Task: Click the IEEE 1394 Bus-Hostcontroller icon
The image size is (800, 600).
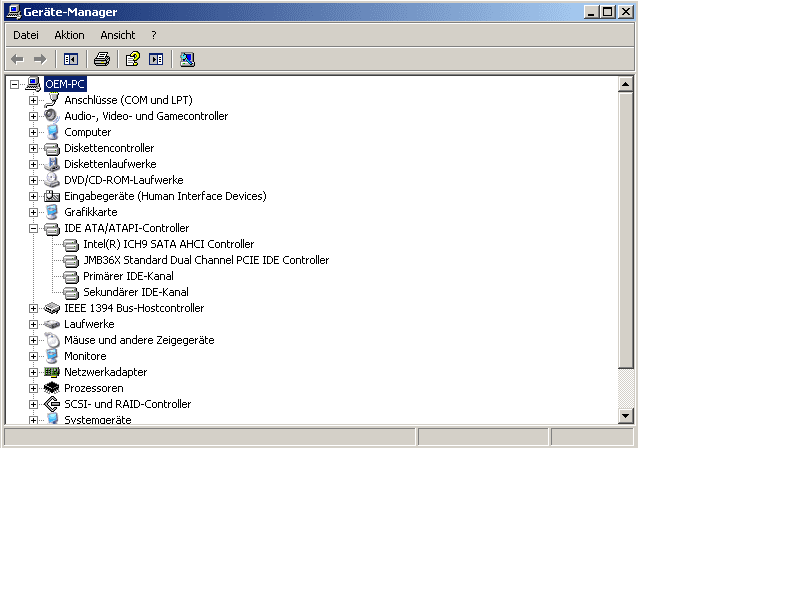Action: [x=52, y=308]
